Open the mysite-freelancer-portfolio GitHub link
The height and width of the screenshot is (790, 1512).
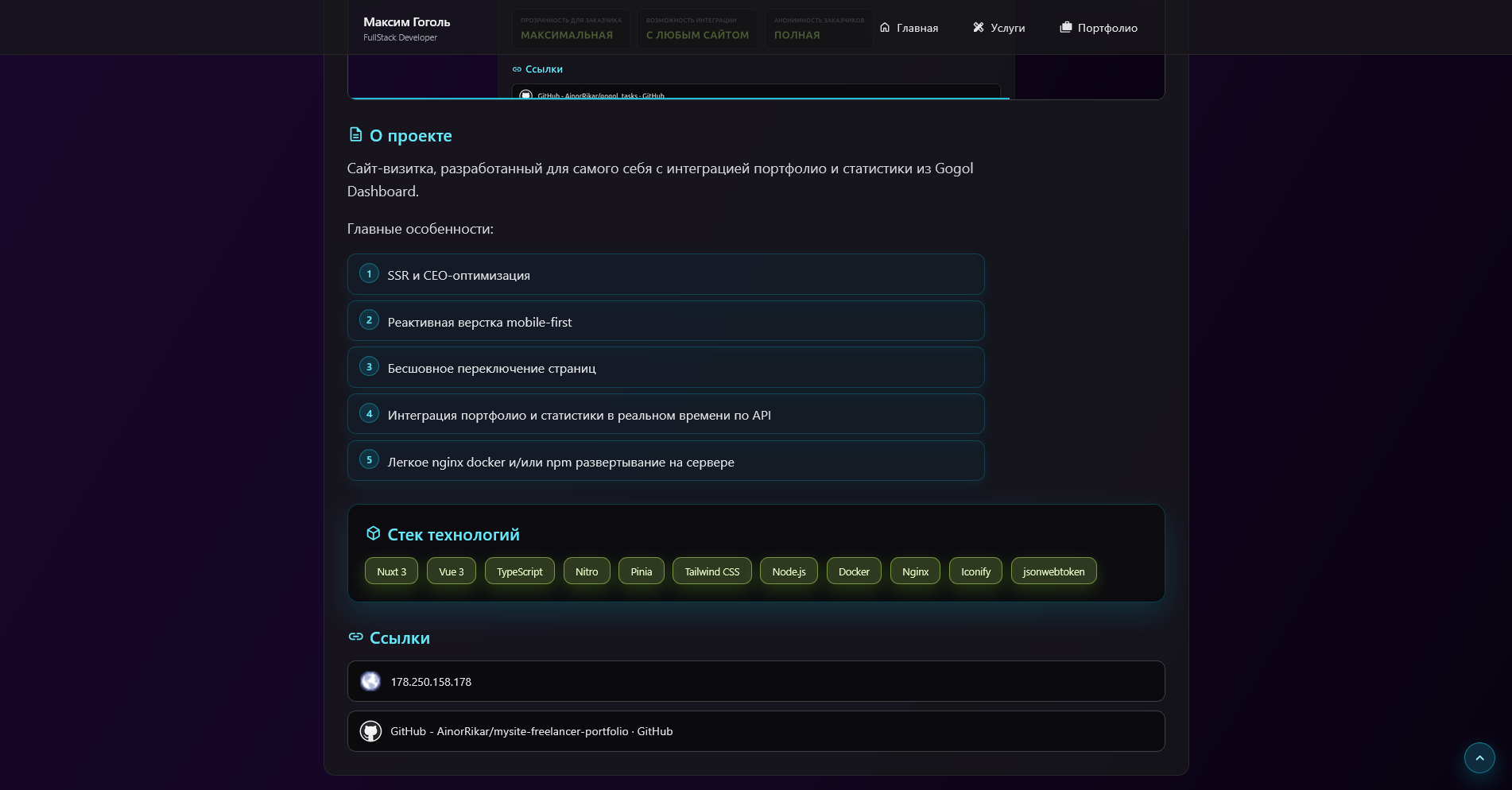pyautogui.click(x=756, y=731)
